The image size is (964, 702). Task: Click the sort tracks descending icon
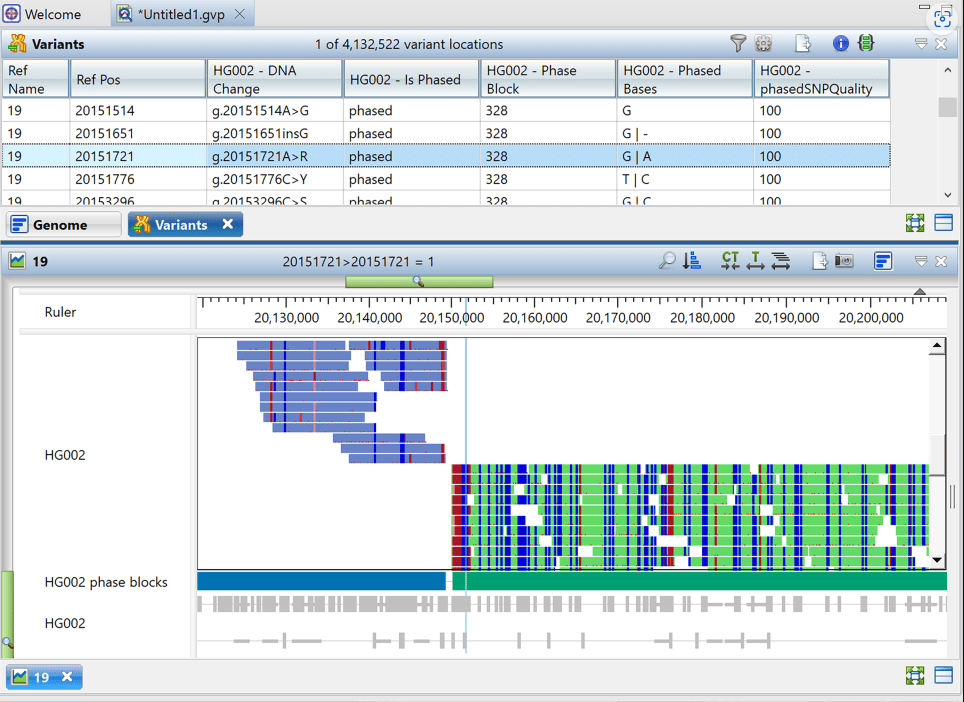point(692,261)
